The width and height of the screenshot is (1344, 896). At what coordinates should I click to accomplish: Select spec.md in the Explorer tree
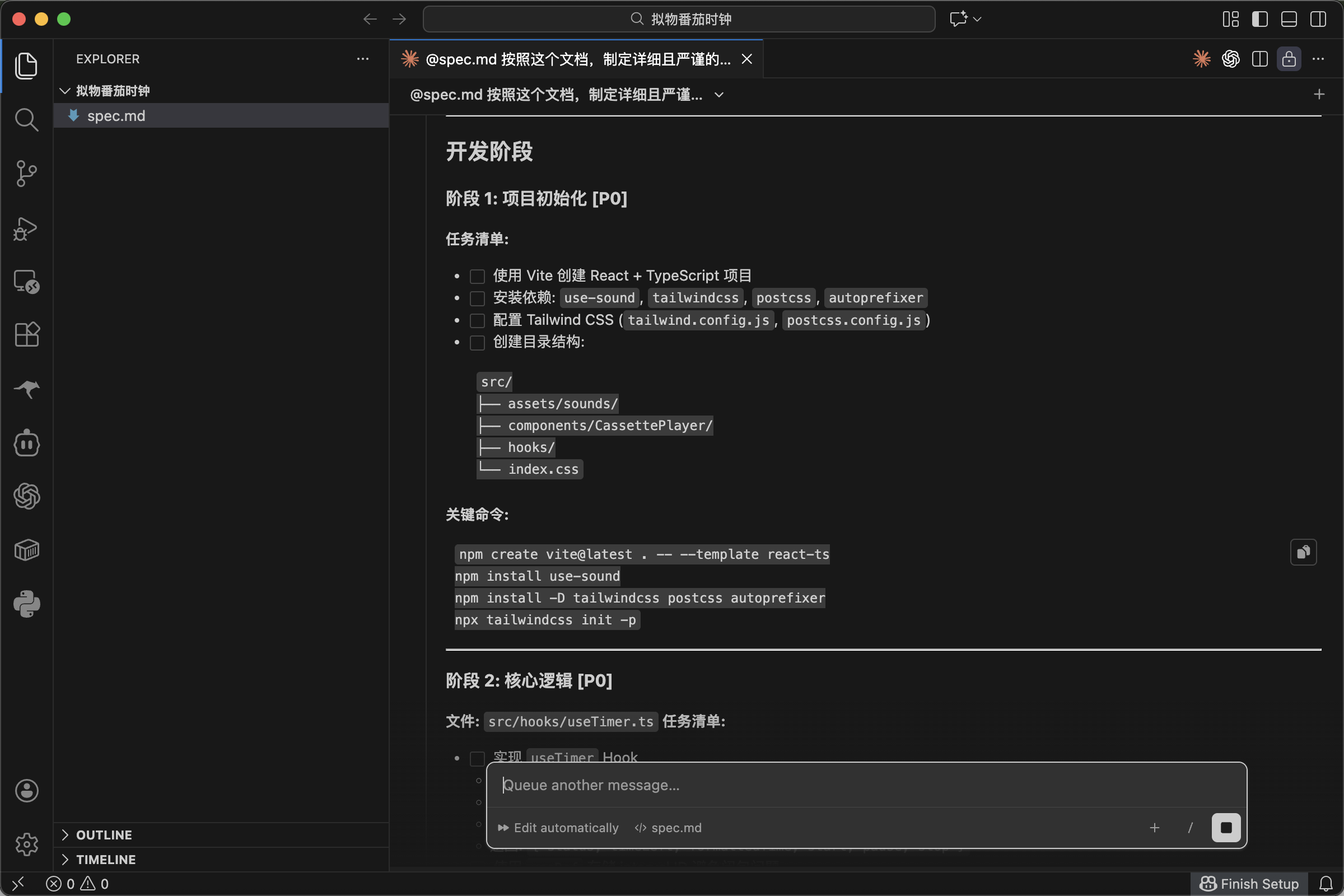(x=222, y=115)
